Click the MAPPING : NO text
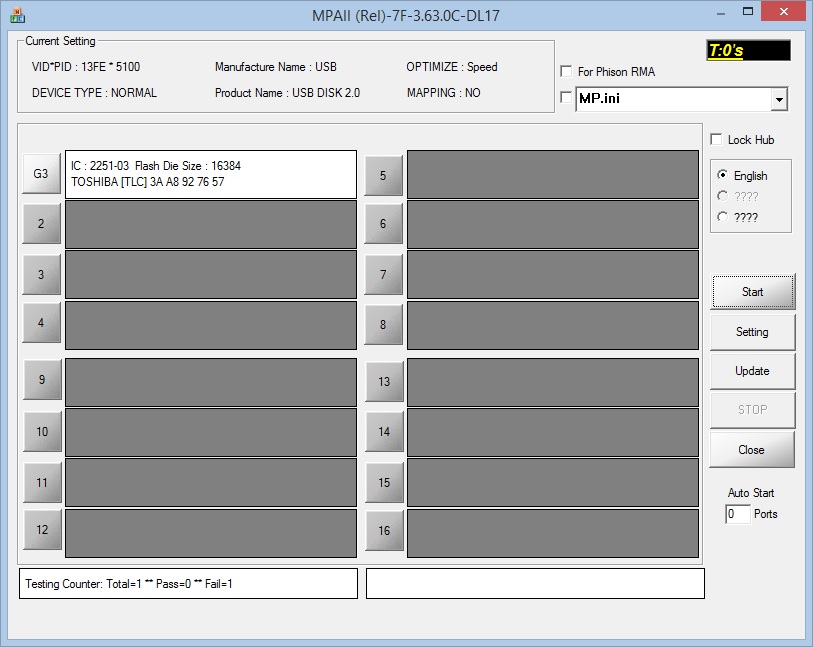The width and height of the screenshot is (813, 647). (443, 93)
